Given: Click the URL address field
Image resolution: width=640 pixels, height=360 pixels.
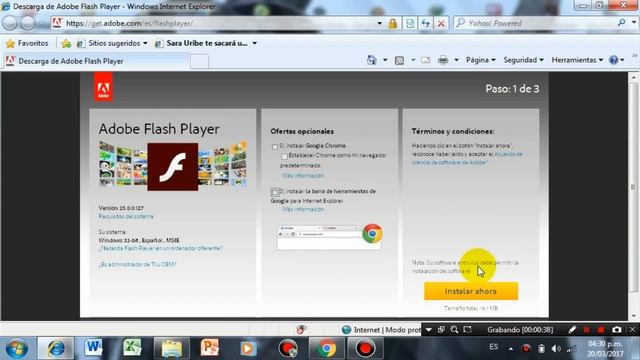Looking at the screenshot, I should [x=218, y=23].
